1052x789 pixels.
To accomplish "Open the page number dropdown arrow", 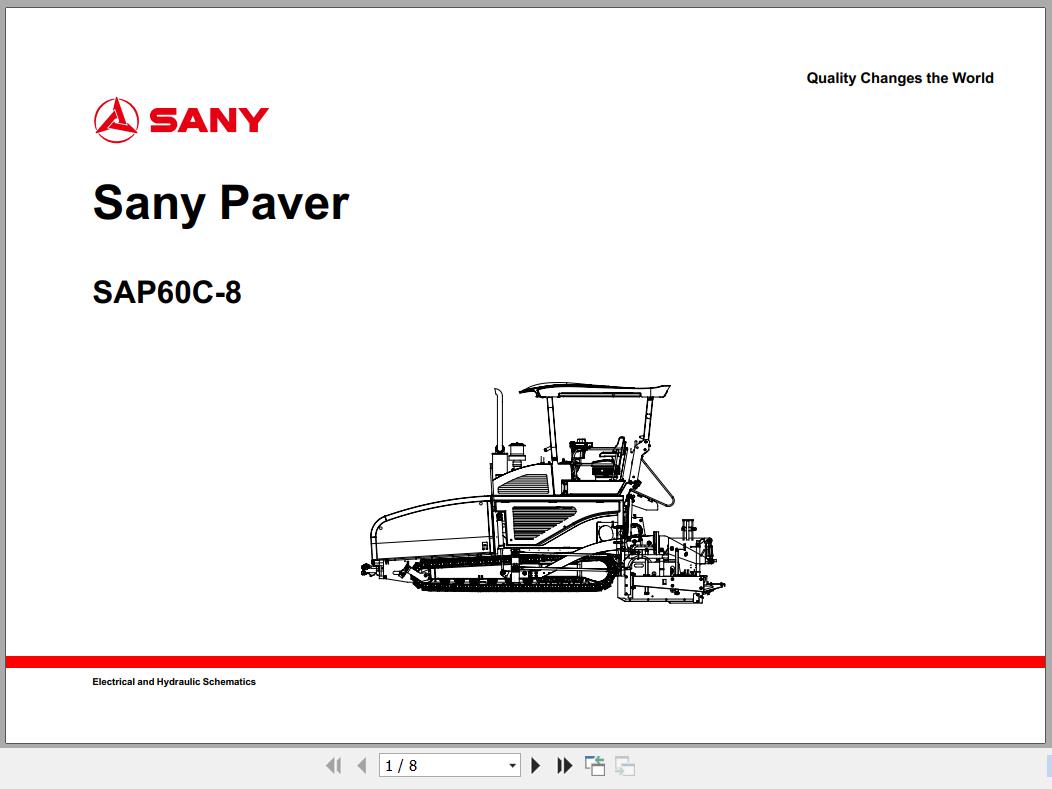I will pyautogui.click(x=512, y=766).
